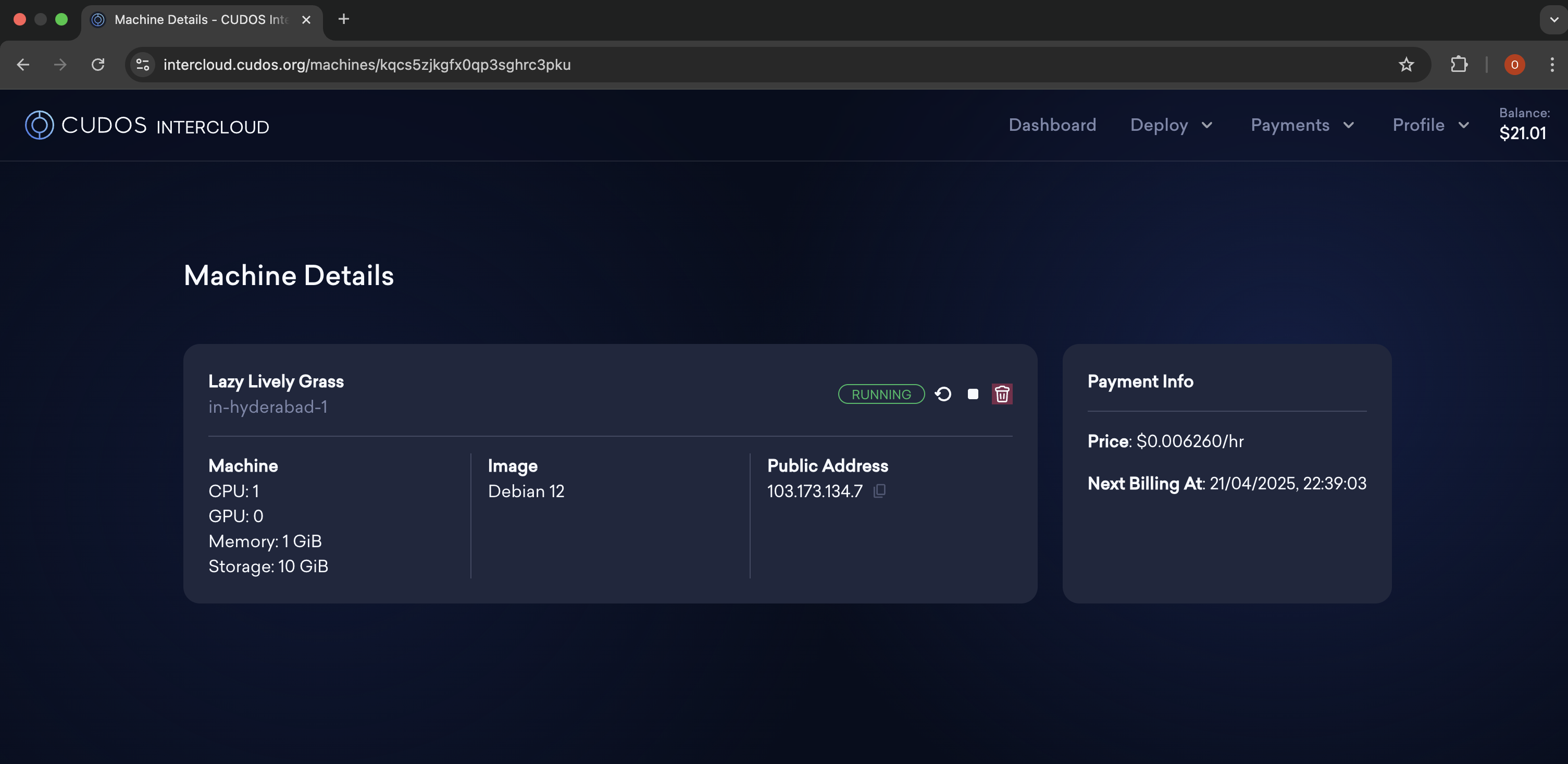Viewport: 1568px width, 764px height.
Task: Click the machine name Lazy Lively Grass
Action: [x=276, y=381]
